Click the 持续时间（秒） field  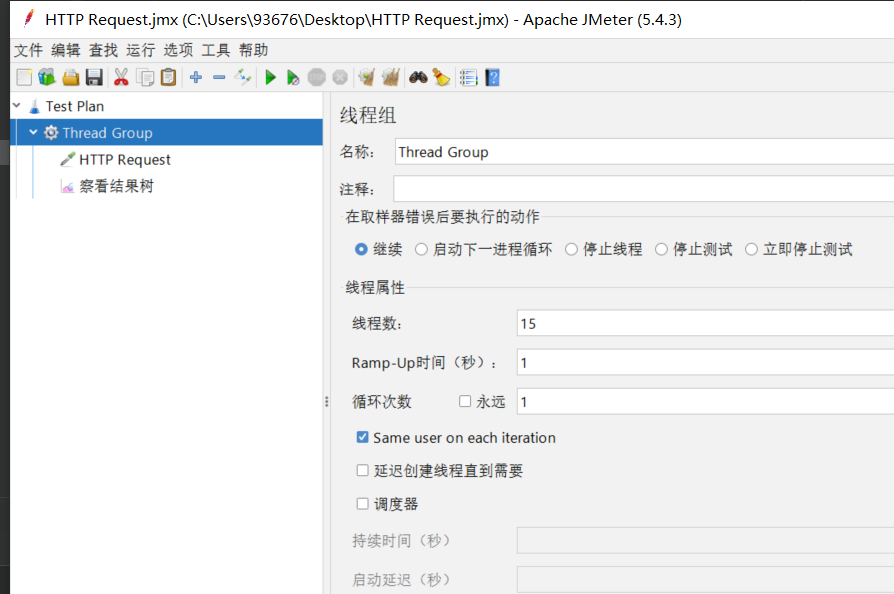(x=705, y=540)
